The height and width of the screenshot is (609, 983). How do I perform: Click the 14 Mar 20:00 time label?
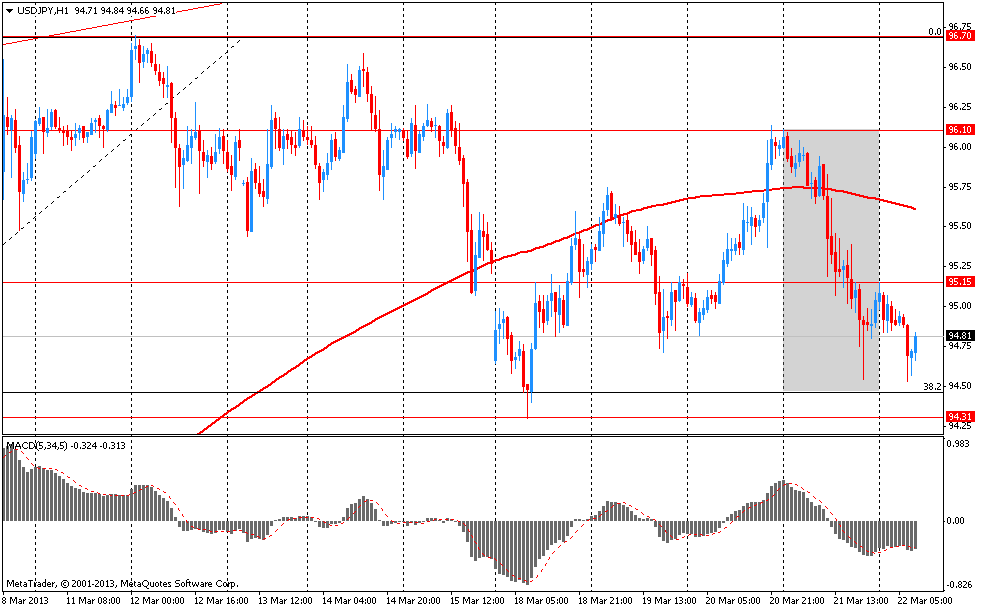(x=412, y=600)
